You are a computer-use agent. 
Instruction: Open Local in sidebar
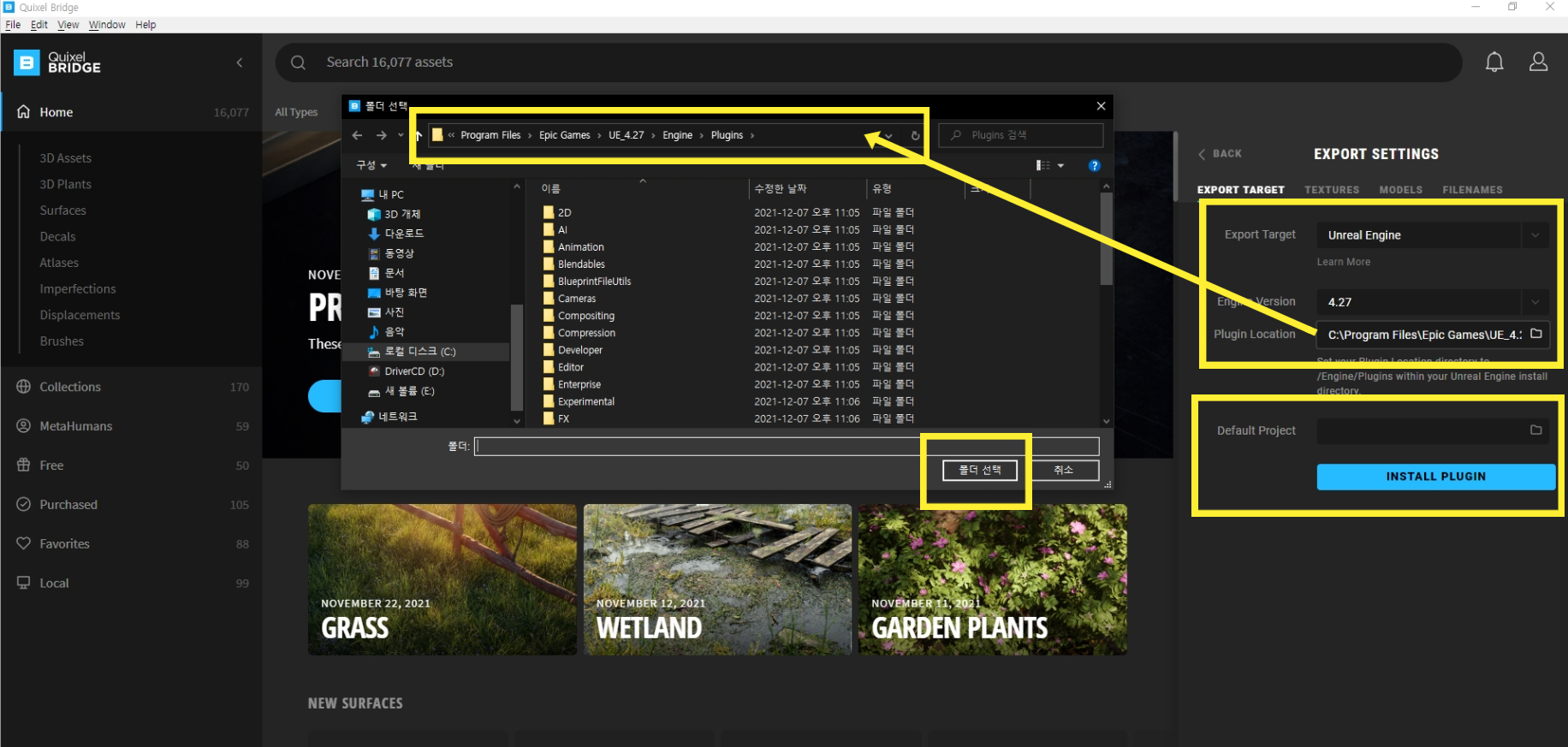pos(132,584)
